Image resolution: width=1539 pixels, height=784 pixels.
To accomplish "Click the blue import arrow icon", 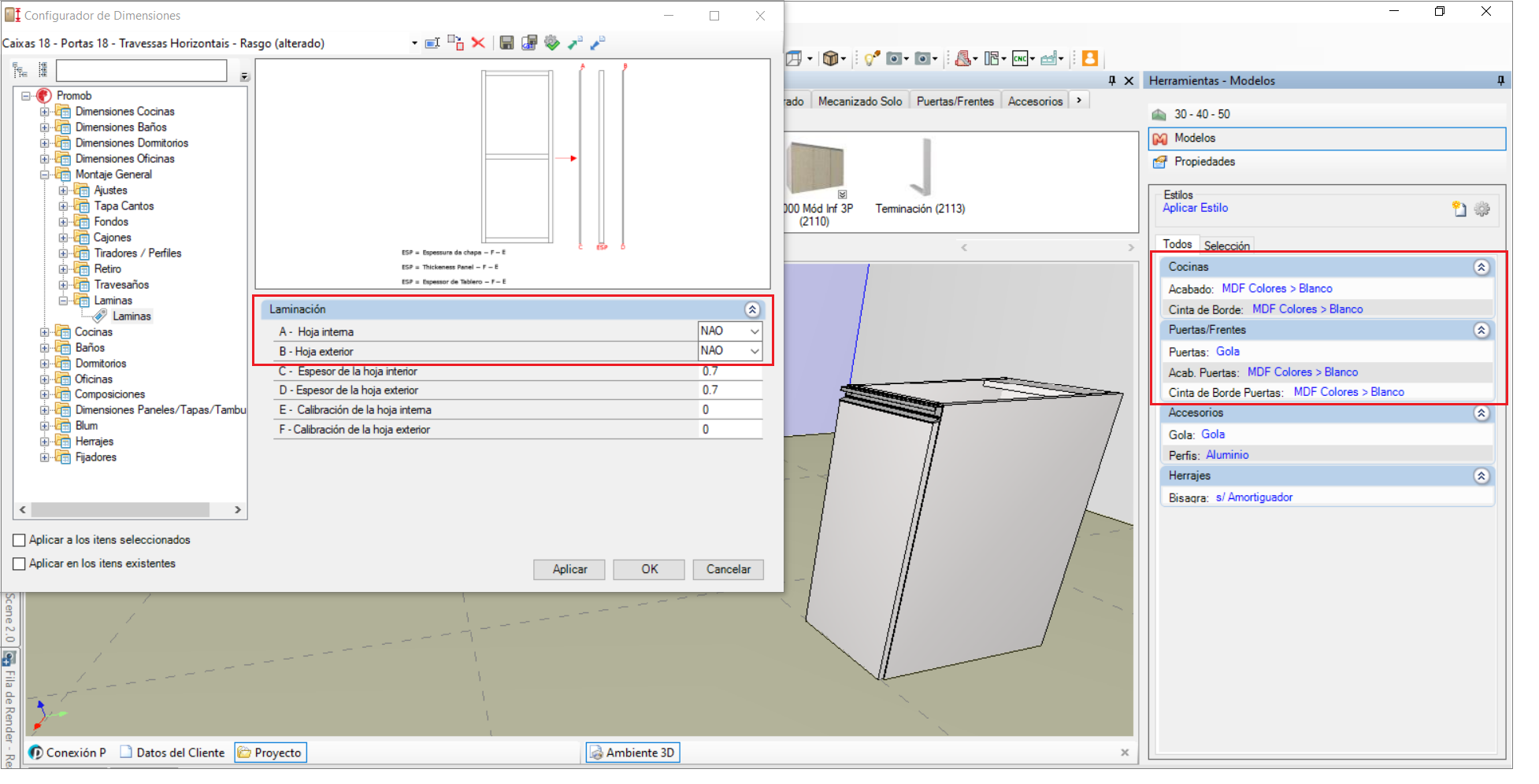I will (598, 43).
